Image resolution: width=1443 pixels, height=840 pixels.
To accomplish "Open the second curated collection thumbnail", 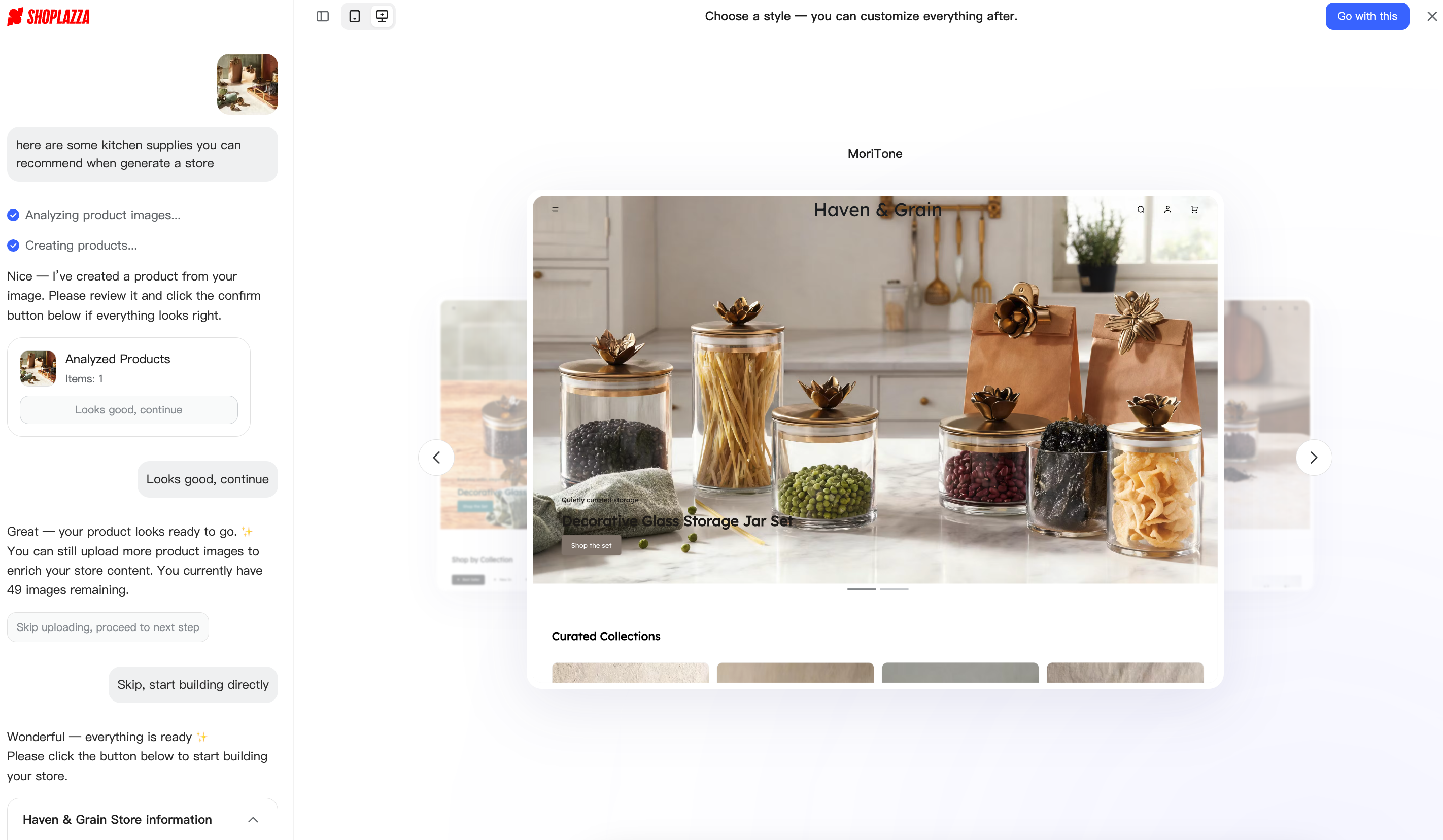I will click(795, 672).
